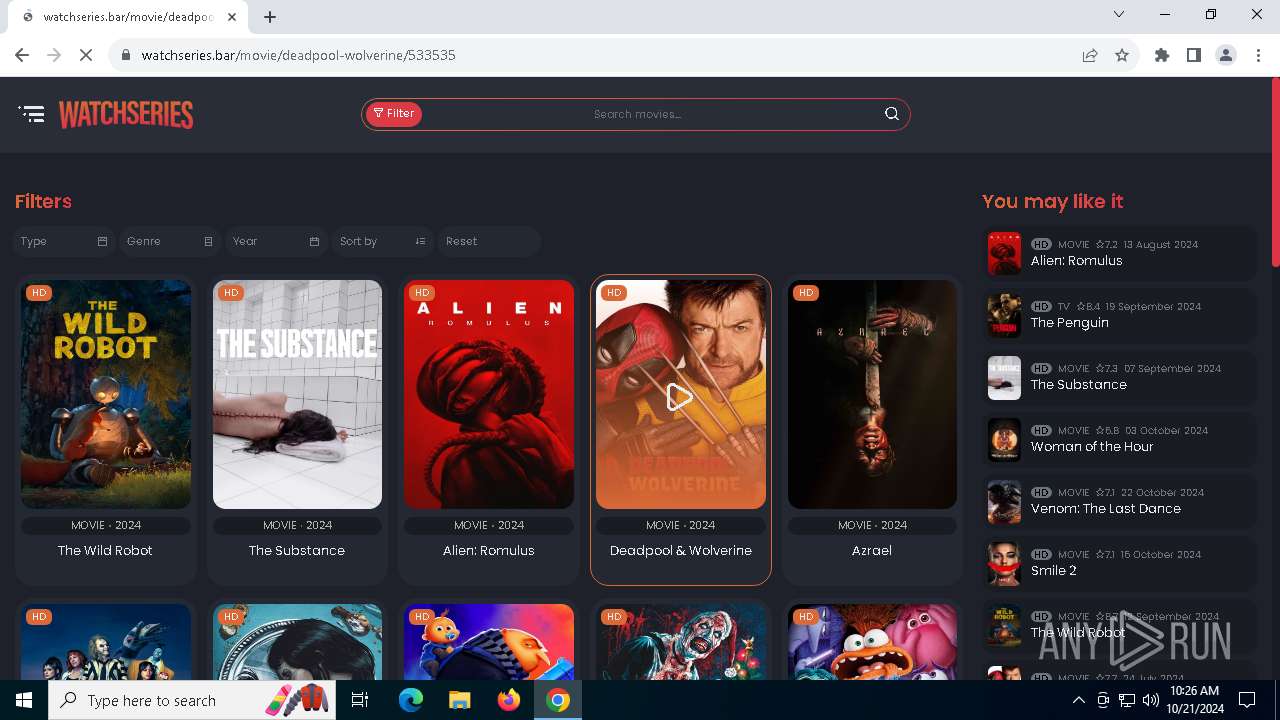Open the Type filter dropdown
This screenshot has height=720, width=1280.
[x=64, y=241]
